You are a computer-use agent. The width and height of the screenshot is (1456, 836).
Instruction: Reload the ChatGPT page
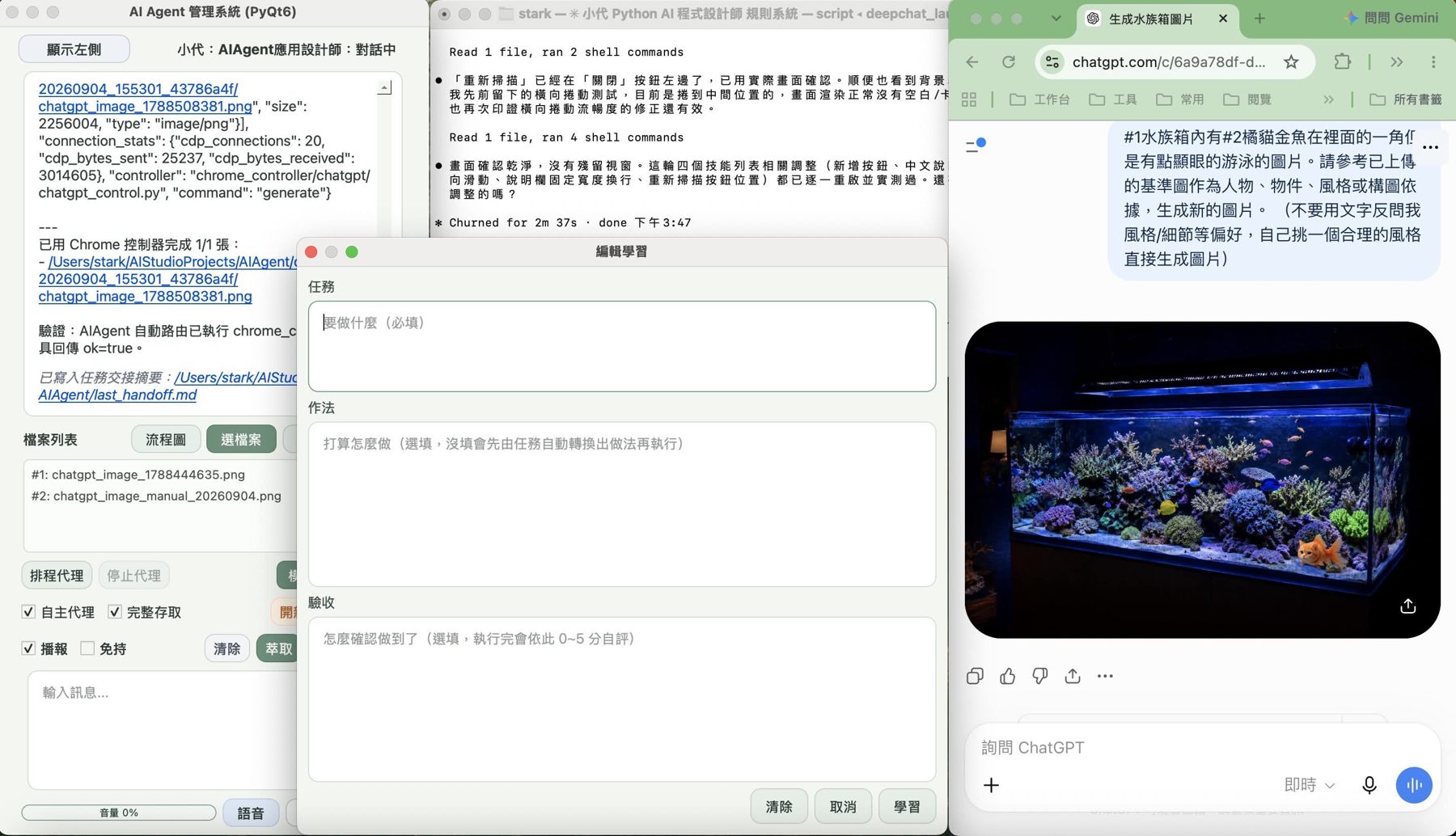(x=1009, y=62)
